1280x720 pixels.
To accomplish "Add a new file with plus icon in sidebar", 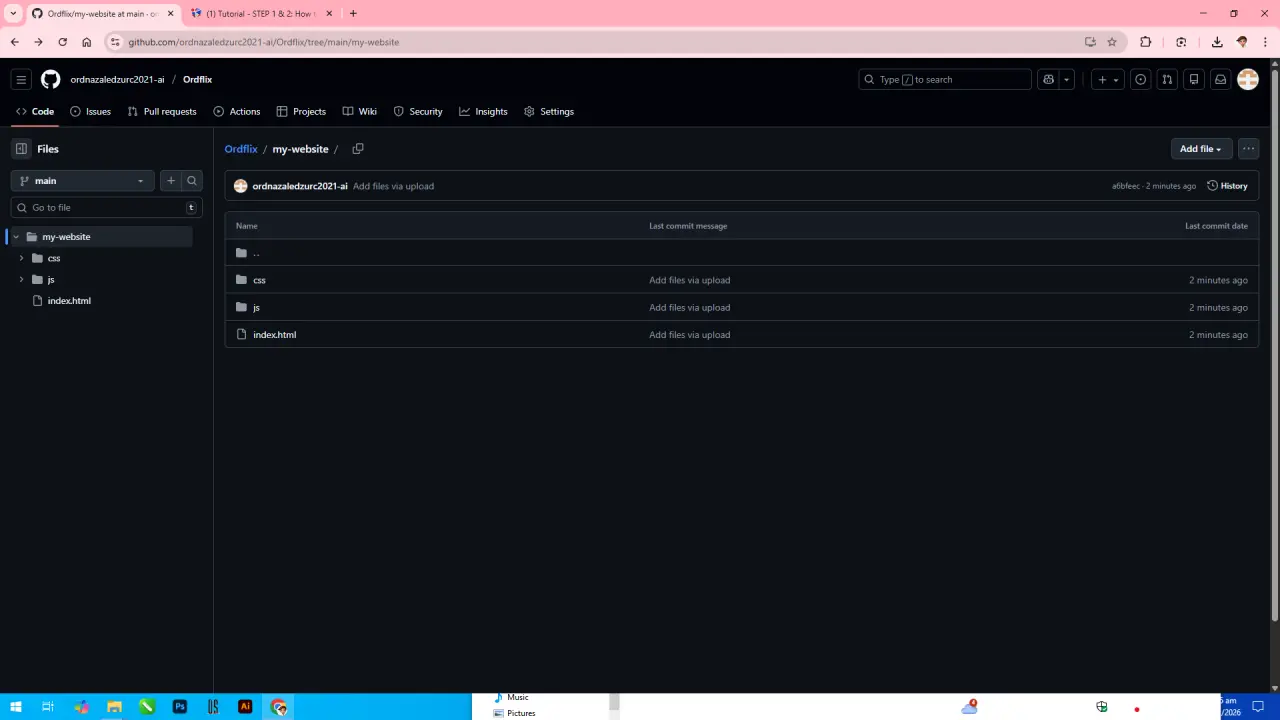I will 171,181.
